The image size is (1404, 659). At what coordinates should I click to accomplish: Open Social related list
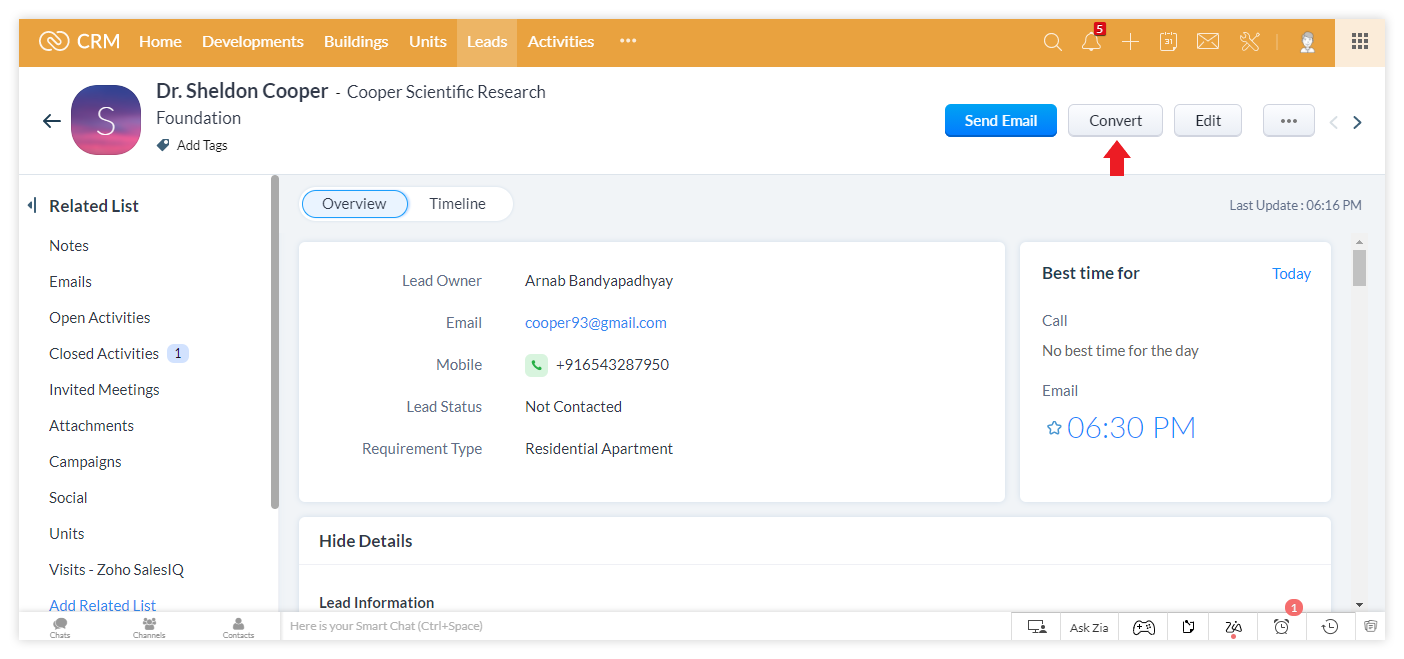(x=68, y=497)
